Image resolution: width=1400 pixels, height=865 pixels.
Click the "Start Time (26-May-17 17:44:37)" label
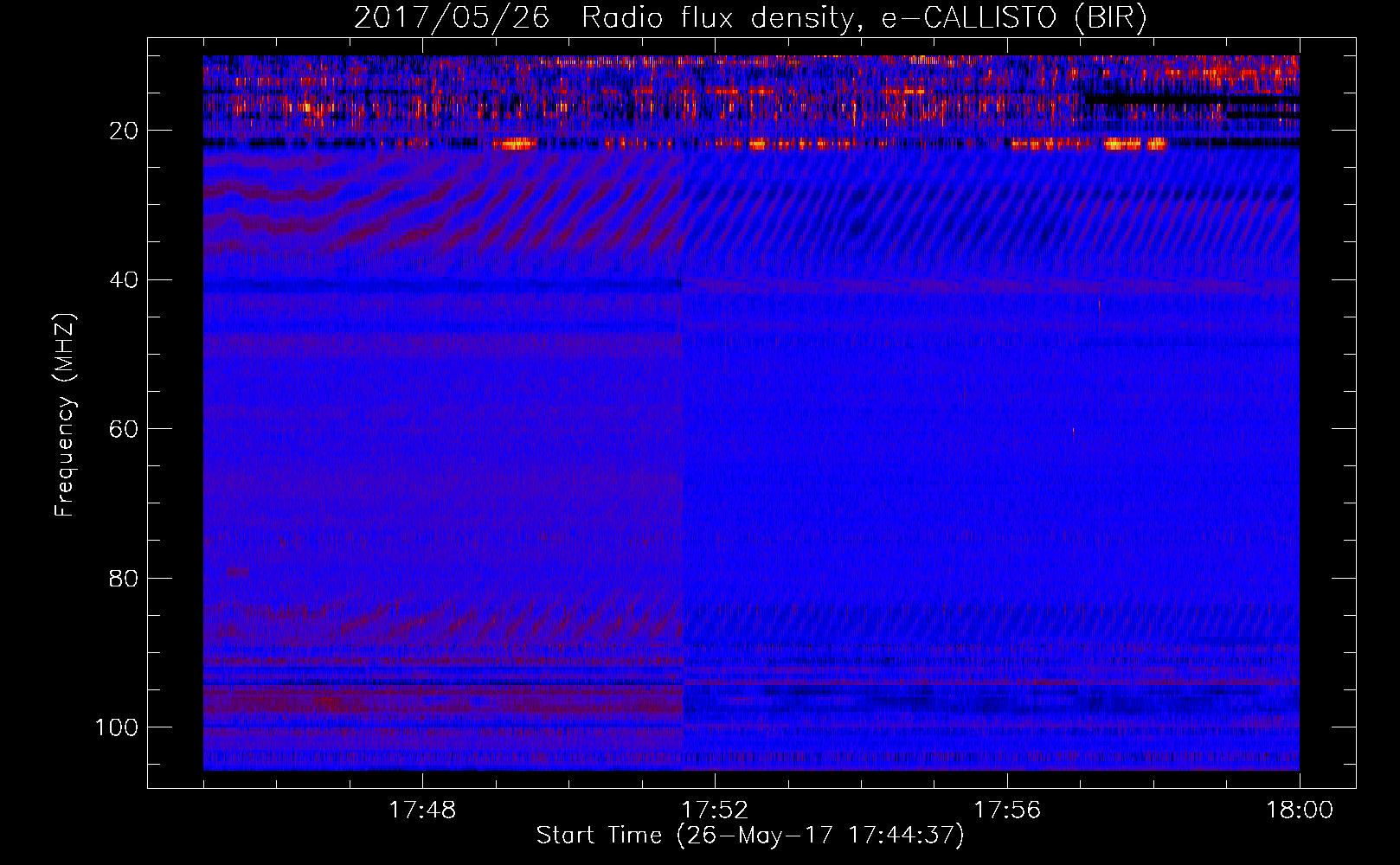coord(750,836)
